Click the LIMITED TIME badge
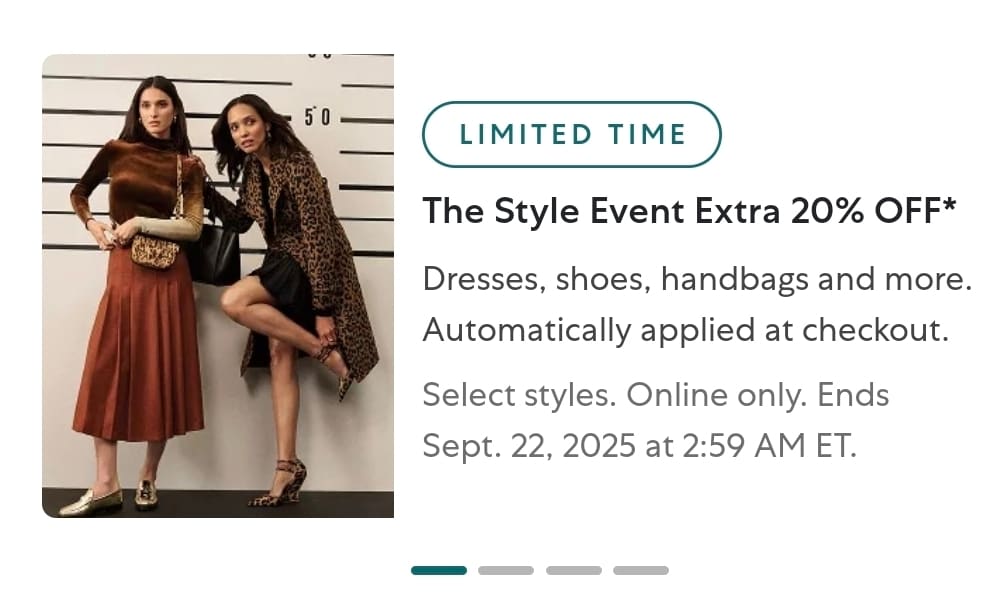 [571, 134]
